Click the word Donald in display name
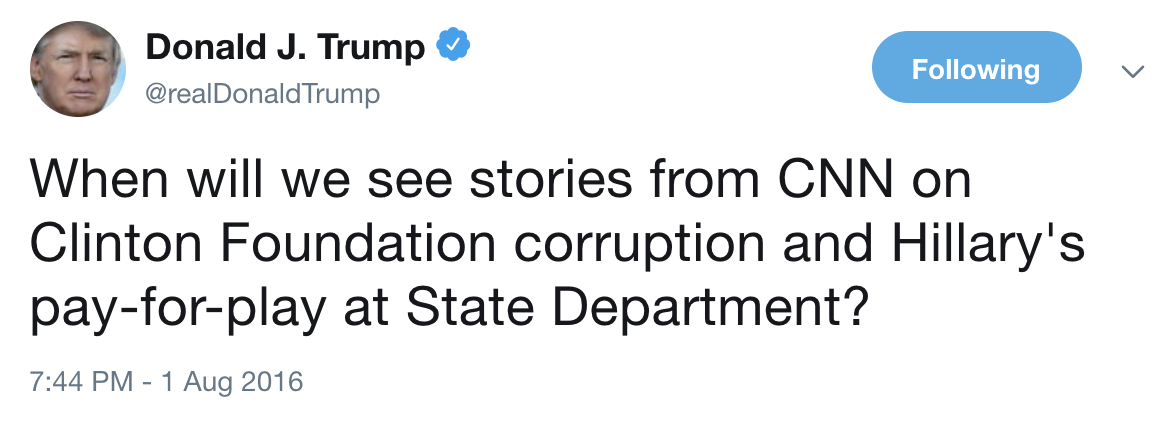1166x423 pixels. (197, 48)
